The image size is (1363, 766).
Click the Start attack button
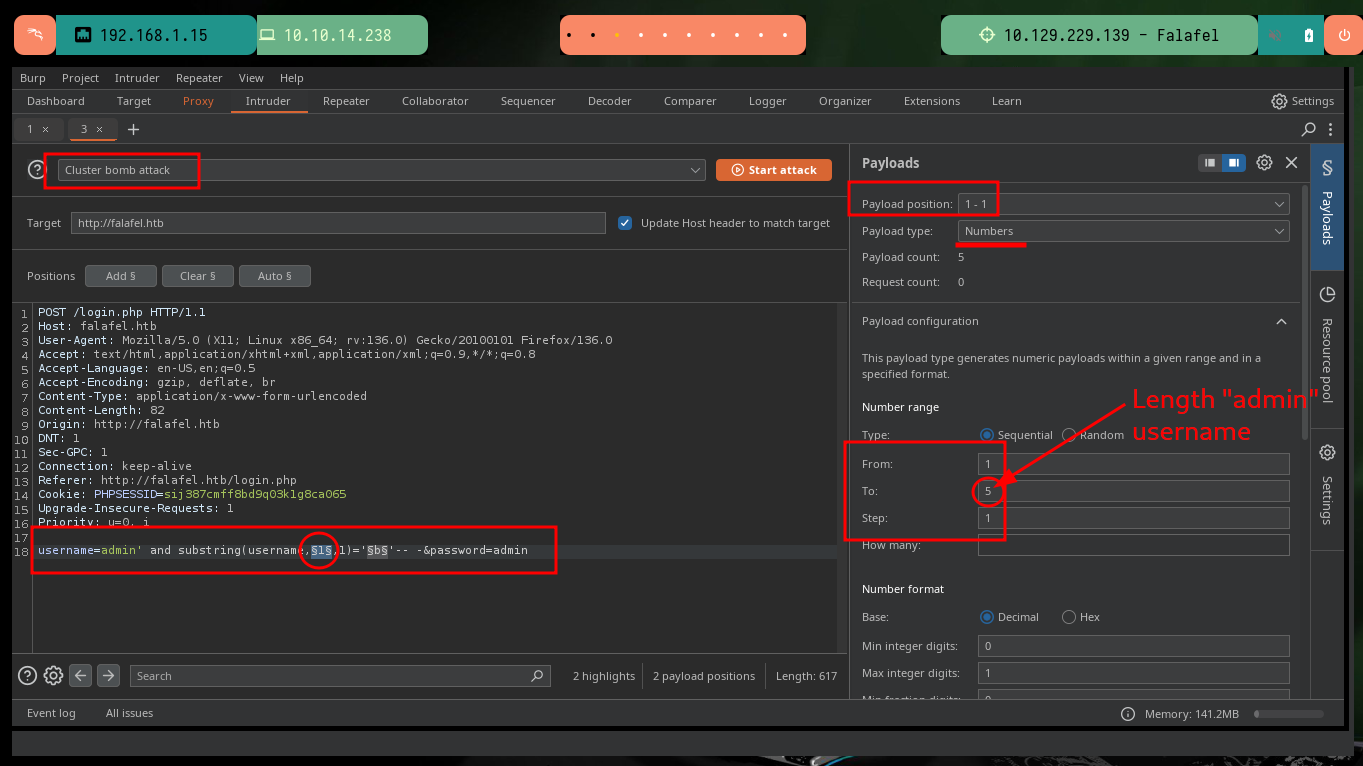pyautogui.click(x=774, y=170)
